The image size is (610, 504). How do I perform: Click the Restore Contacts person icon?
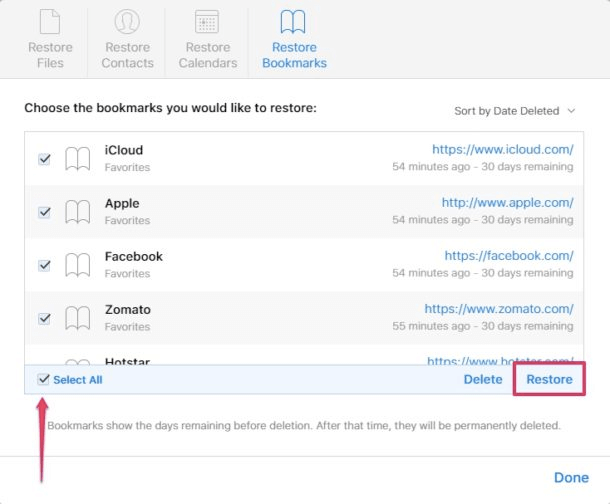127,21
